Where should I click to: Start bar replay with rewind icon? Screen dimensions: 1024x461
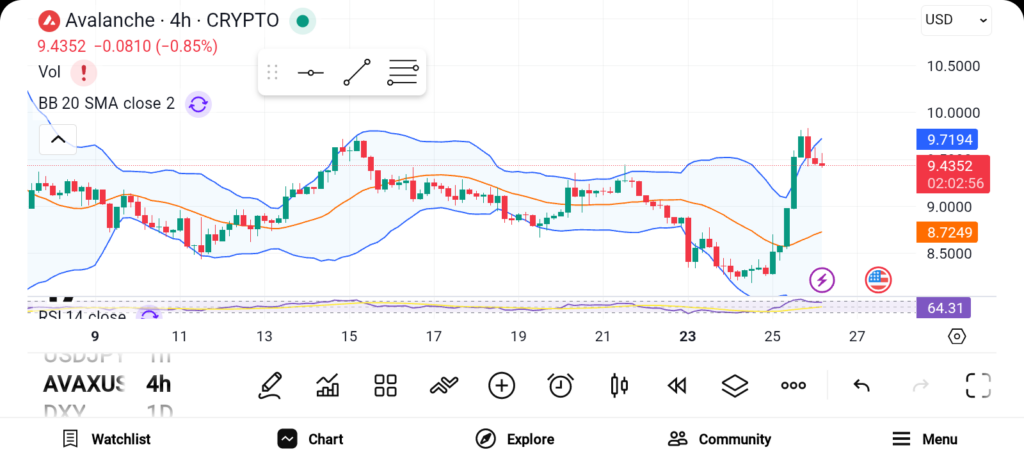coord(677,385)
